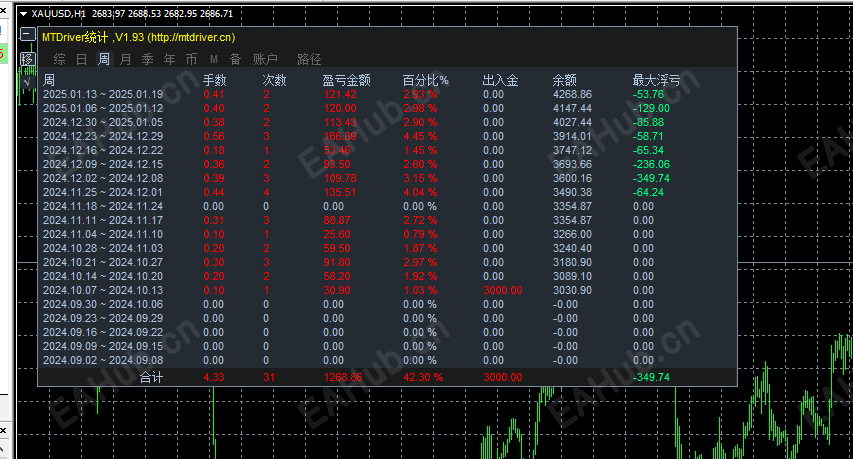Select week row 2024.09.23 ~ 2024.09.29
The image size is (853, 459).
click(x=387, y=318)
